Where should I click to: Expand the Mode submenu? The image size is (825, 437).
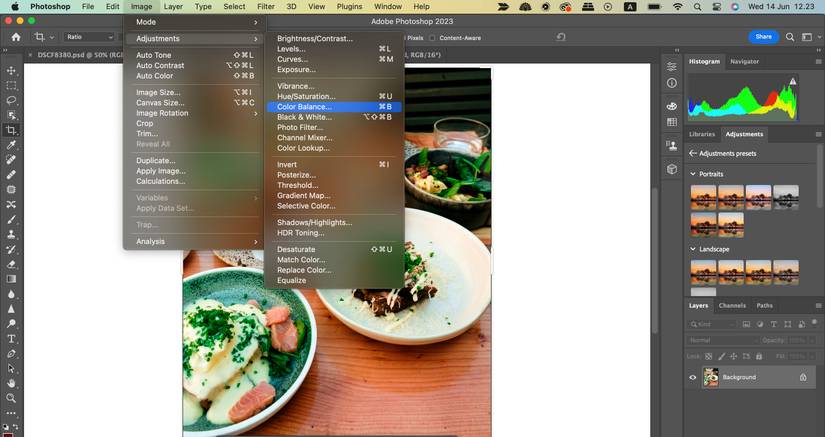click(195, 22)
